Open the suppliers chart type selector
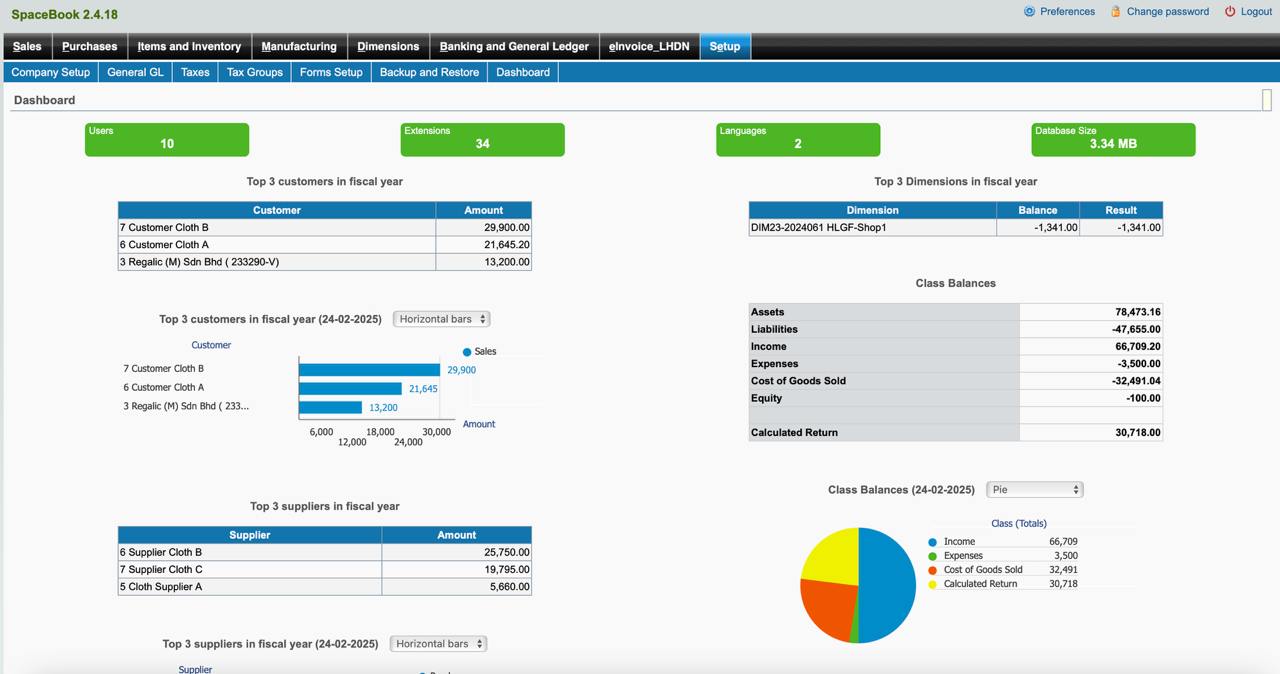This screenshot has width=1280, height=674. click(x=437, y=643)
